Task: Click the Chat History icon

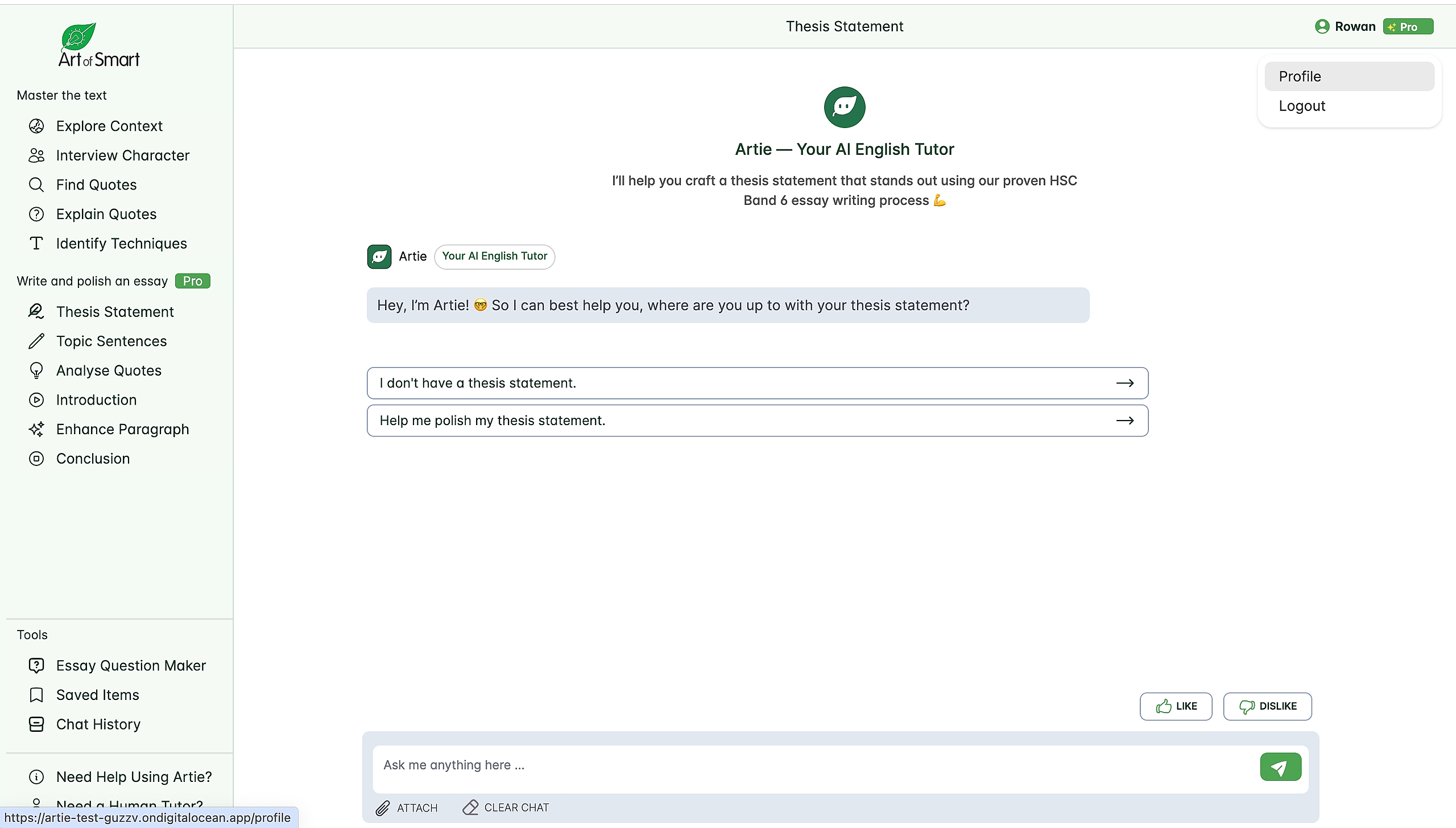Action: (36, 724)
